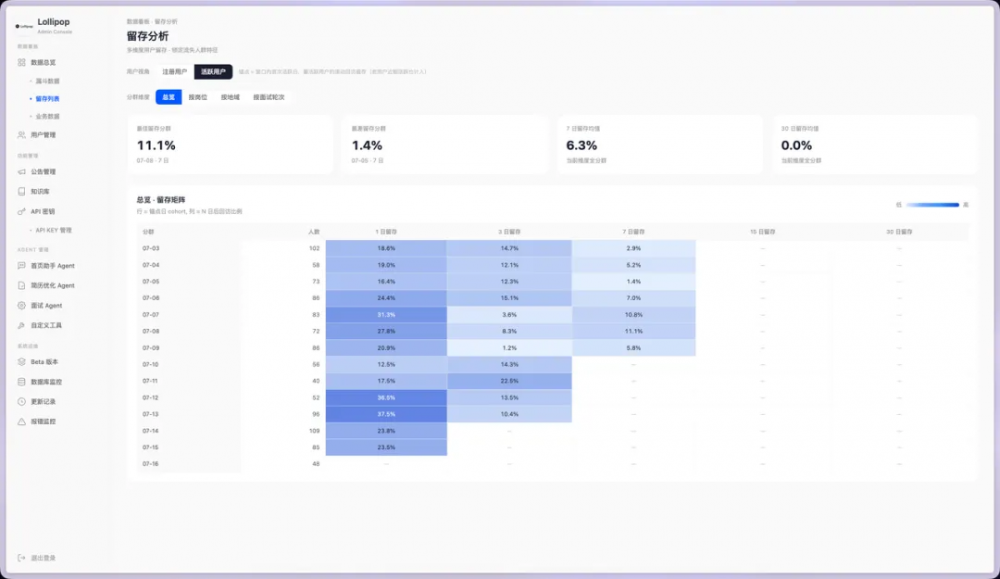This screenshot has height=579, width=1000.
Task: Open 更新记录 via its clock icon
Action: [22, 402]
